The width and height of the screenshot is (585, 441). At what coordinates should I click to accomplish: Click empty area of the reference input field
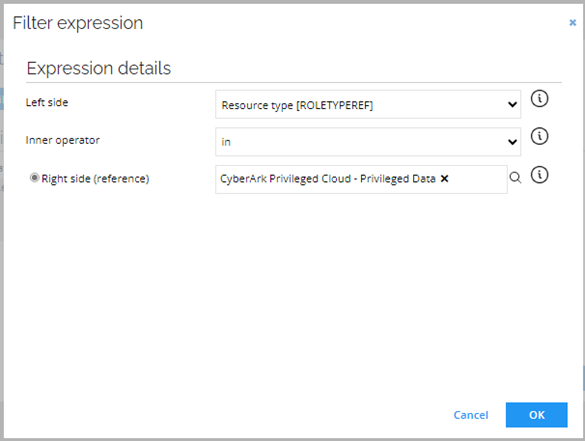click(x=478, y=179)
